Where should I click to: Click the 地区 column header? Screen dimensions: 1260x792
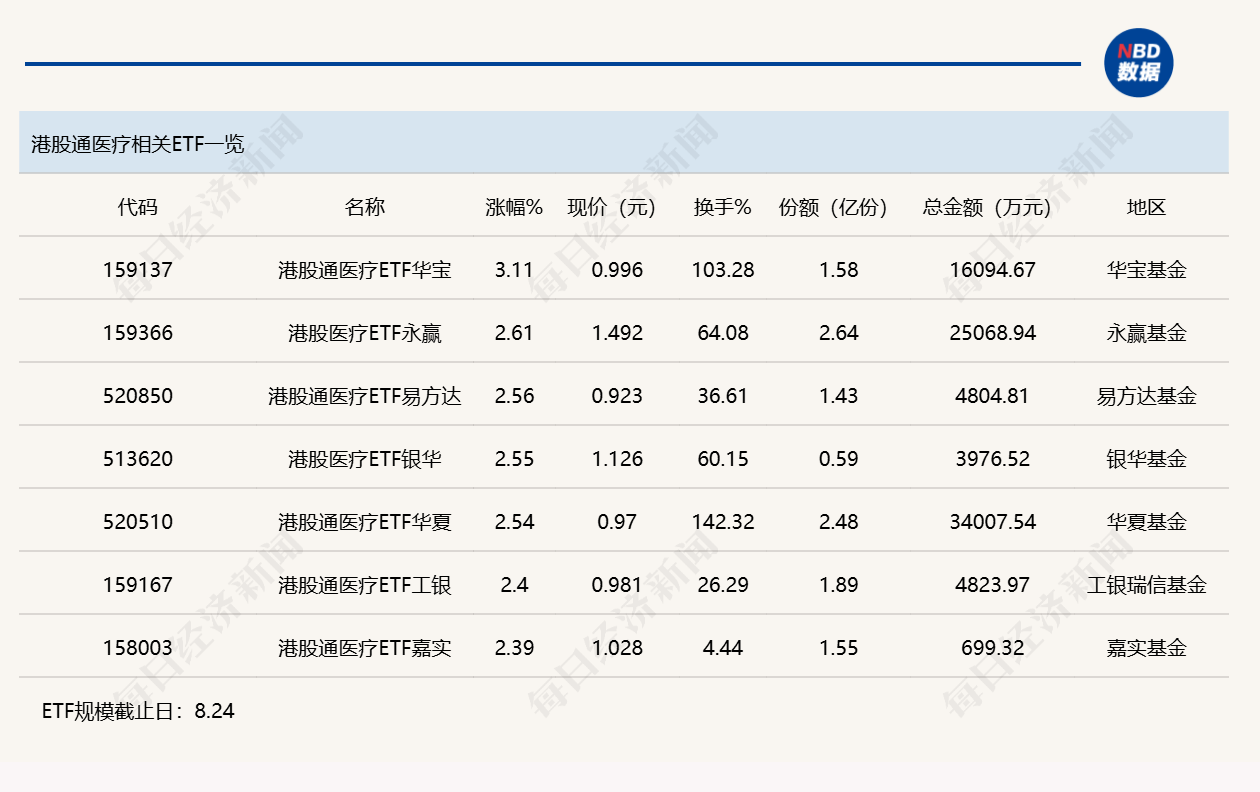(1147, 207)
